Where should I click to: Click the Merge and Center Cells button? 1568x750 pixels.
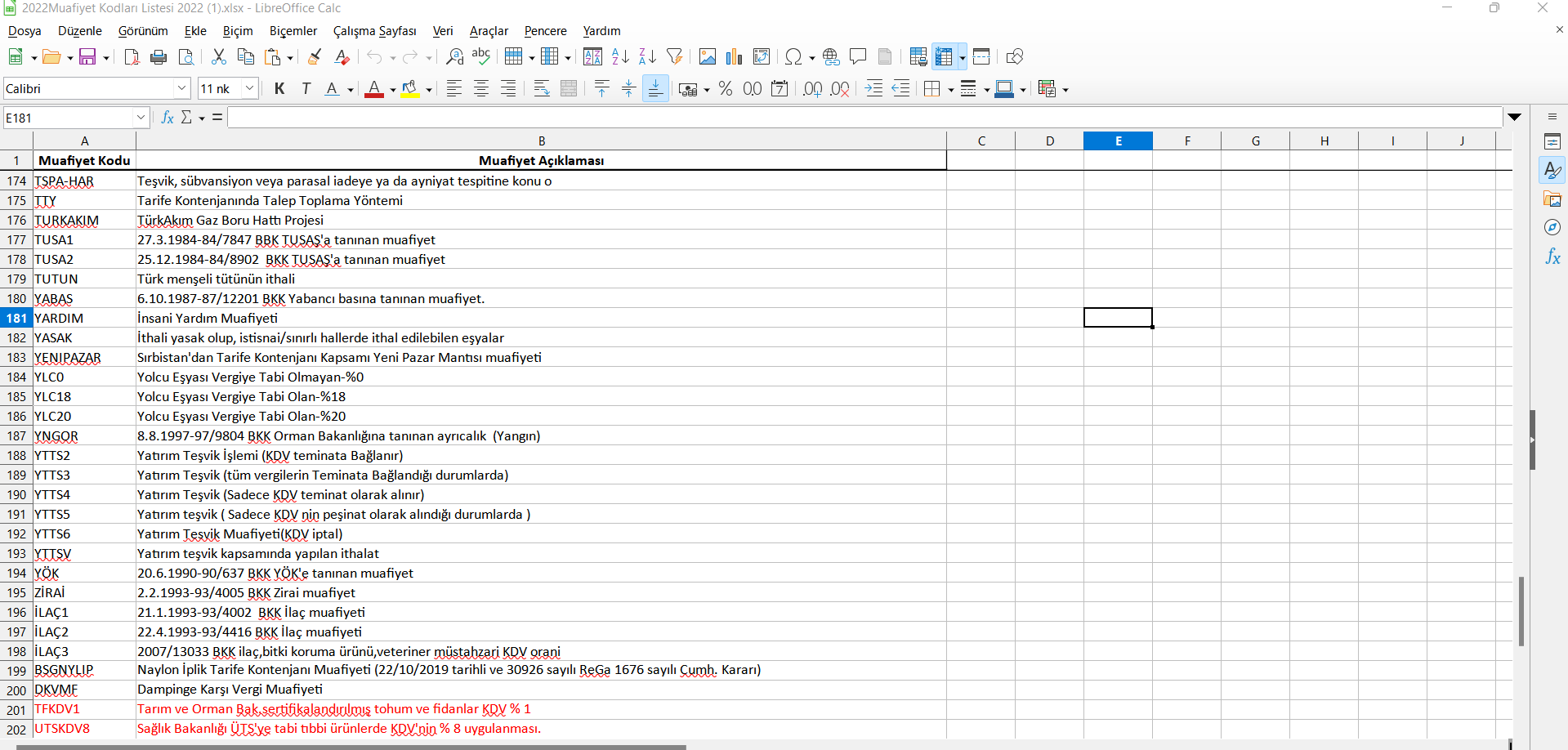pyautogui.click(x=569, y=88)
